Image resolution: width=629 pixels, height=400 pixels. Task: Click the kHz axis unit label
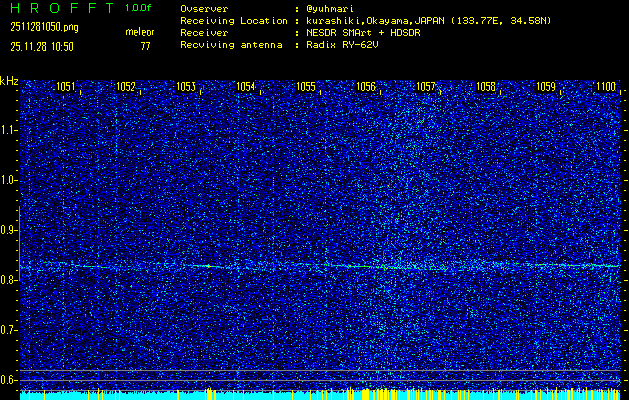click(9, 81)
